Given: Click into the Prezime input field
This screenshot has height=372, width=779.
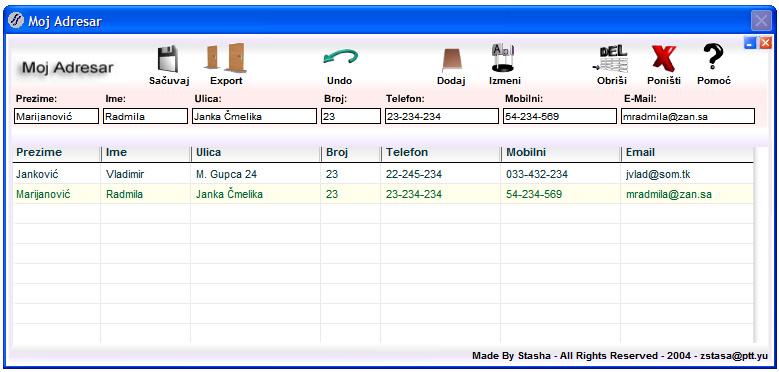Looking at the screenshot, I should tap(57, 116).
